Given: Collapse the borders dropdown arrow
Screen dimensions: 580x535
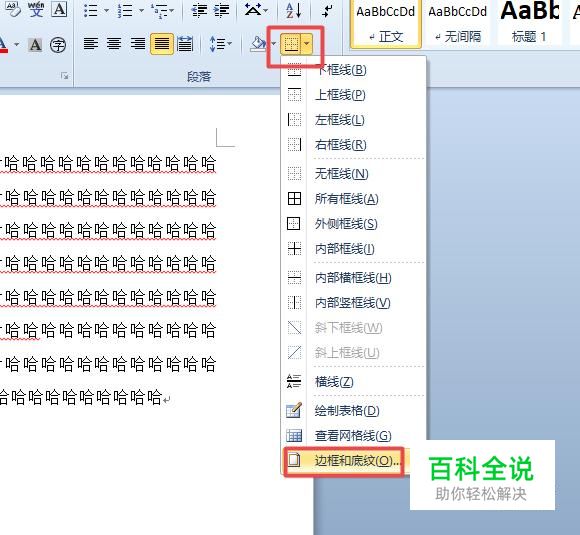Looking at the screenshot, I should click(307, 44).
